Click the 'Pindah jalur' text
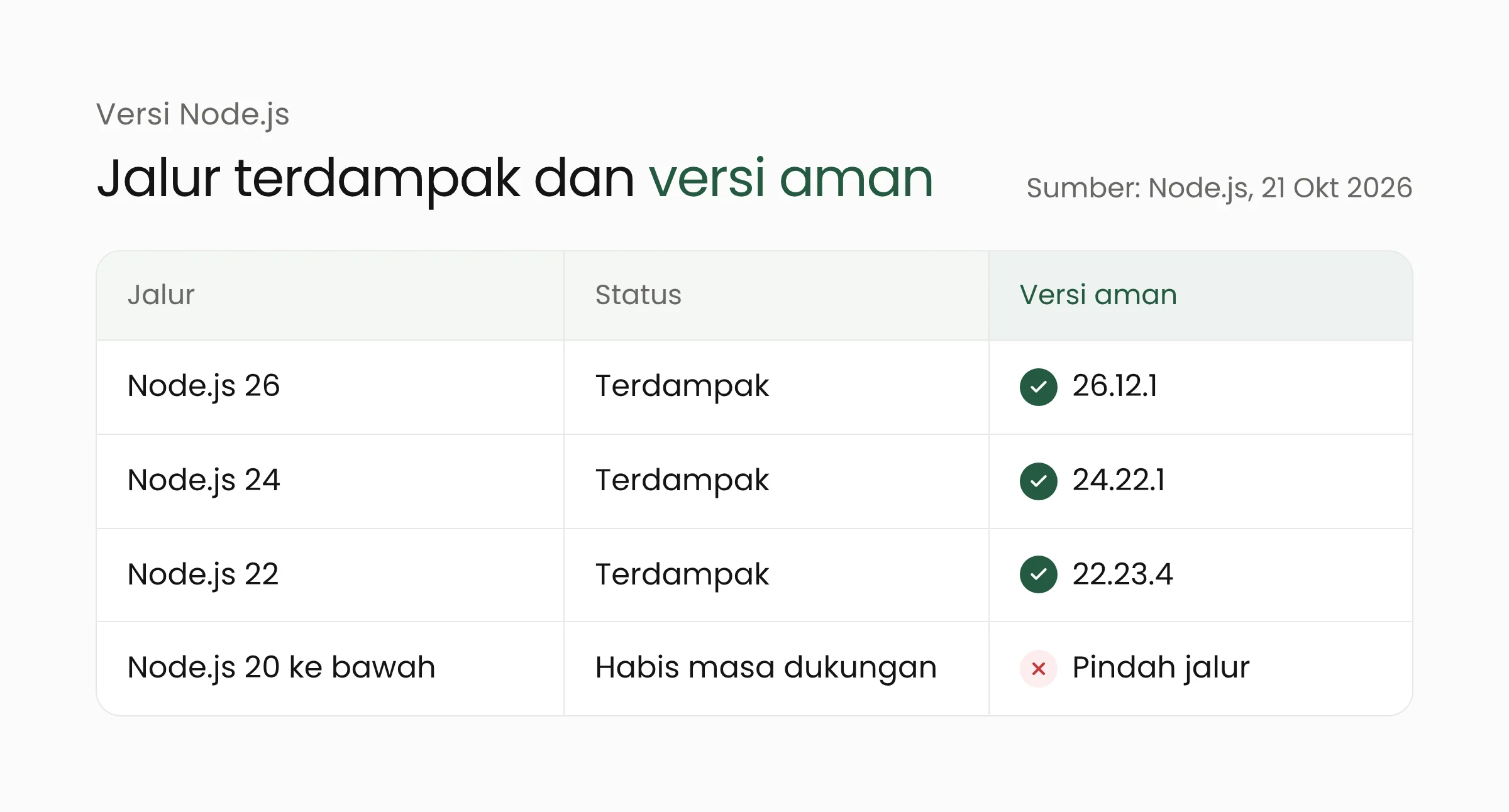The width and height of the screenshot is (1509, 812). (1161, 668)
